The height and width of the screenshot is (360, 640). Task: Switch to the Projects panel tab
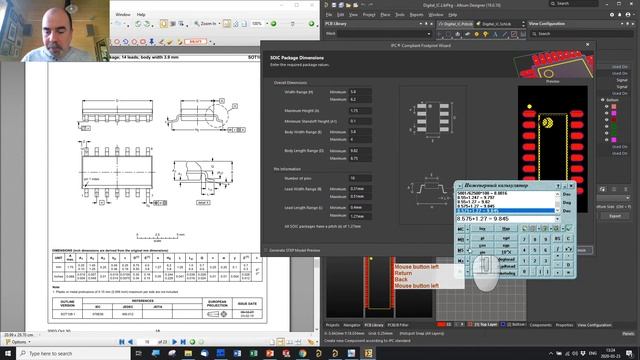click(x=332, y=325)
